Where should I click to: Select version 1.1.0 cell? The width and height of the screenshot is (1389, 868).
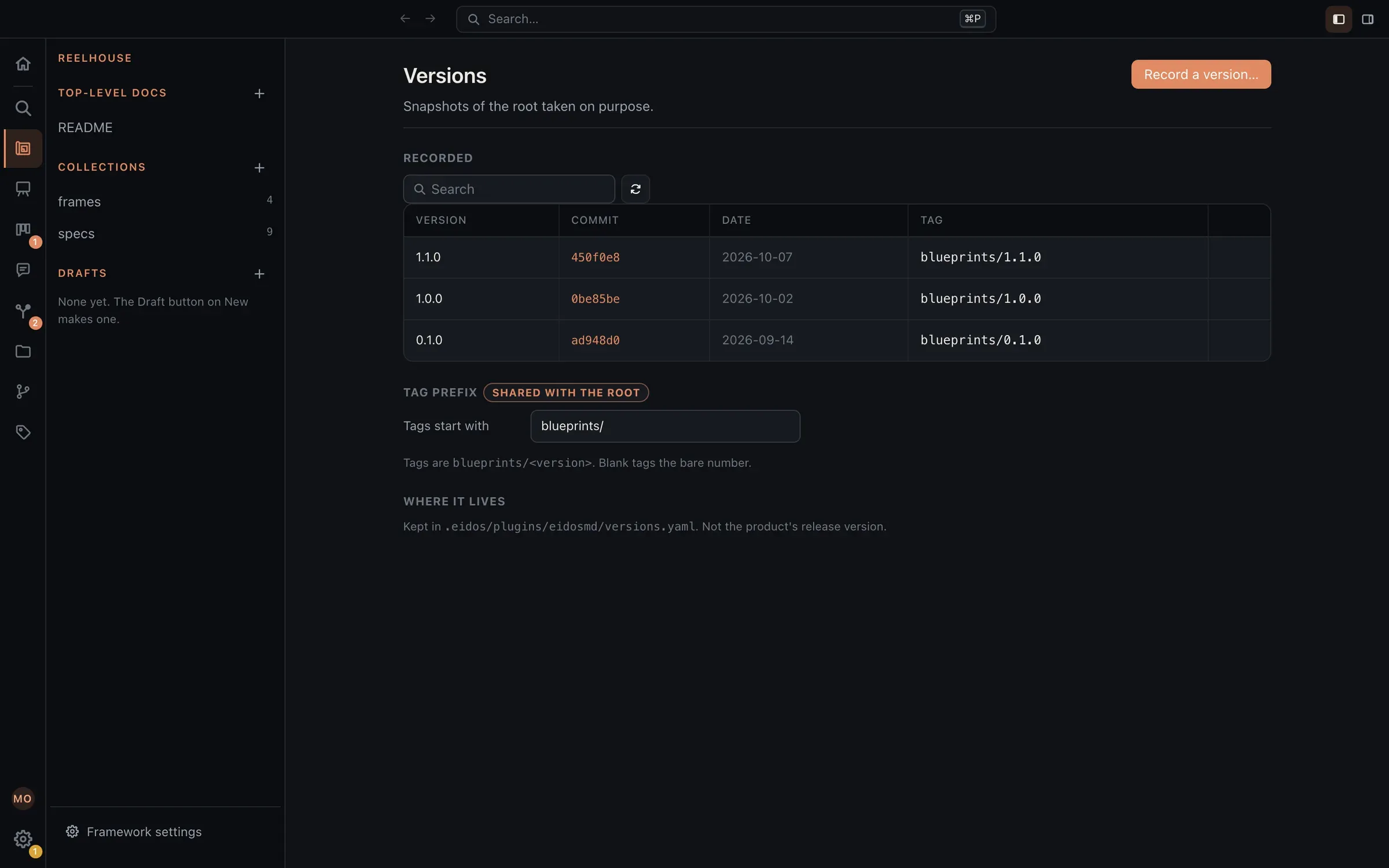481,257
